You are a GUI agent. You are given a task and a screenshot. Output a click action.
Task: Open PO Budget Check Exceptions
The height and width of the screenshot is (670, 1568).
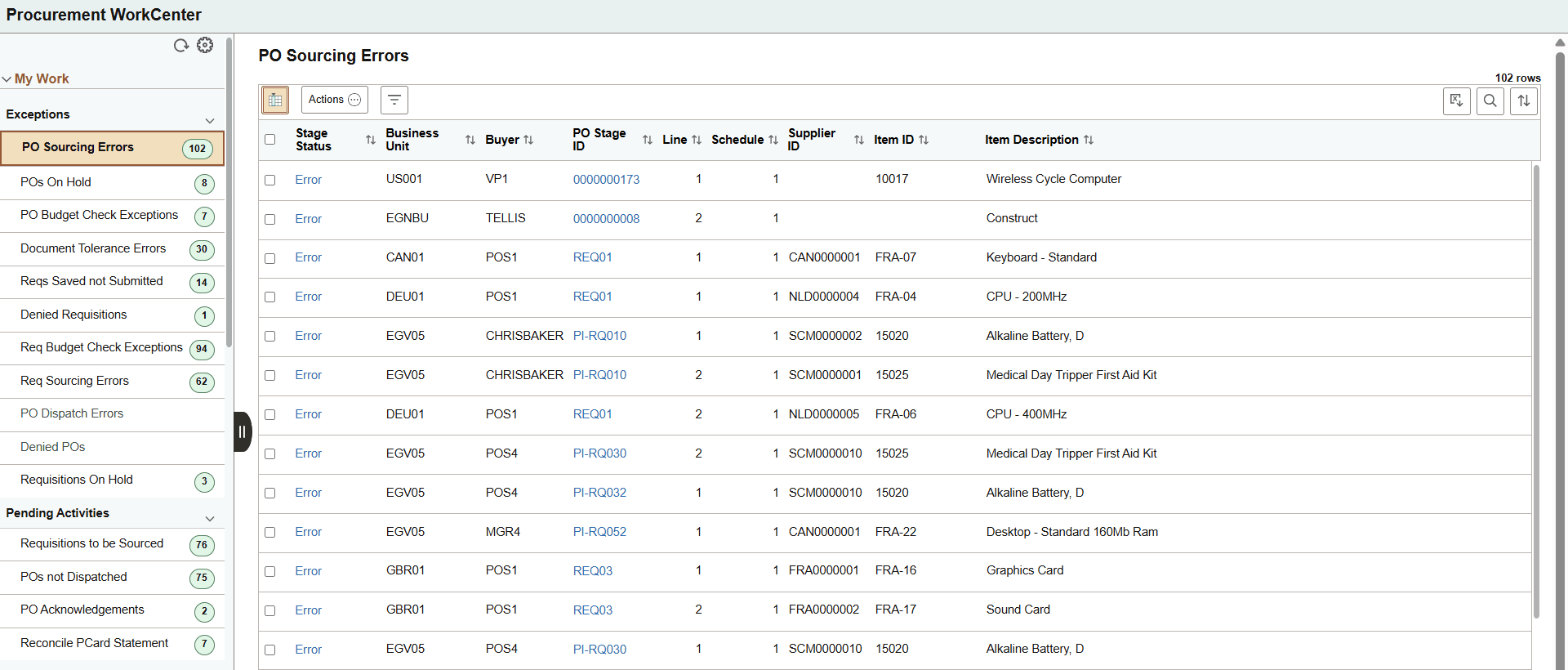click(x=112, y=216)
